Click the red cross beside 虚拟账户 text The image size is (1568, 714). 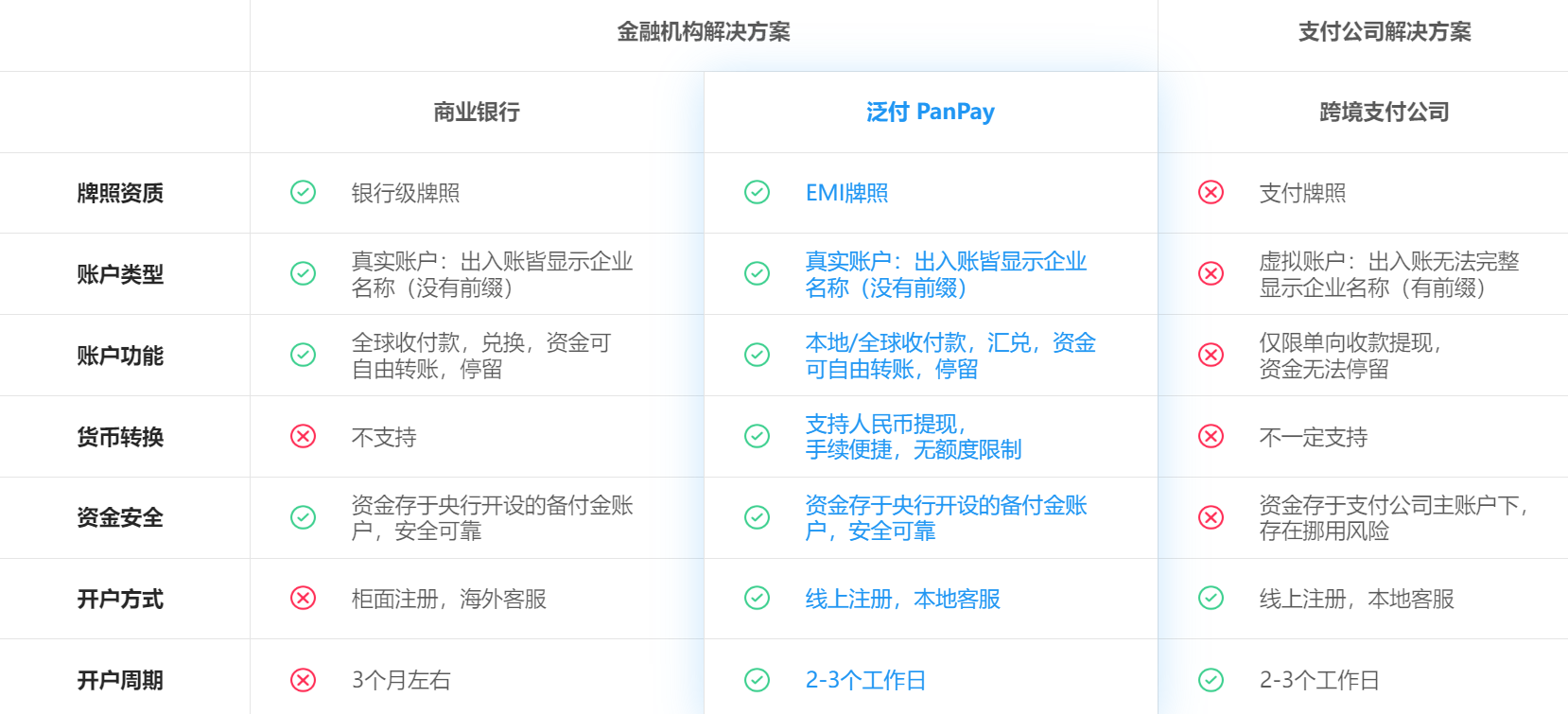tap(1211, 274)
